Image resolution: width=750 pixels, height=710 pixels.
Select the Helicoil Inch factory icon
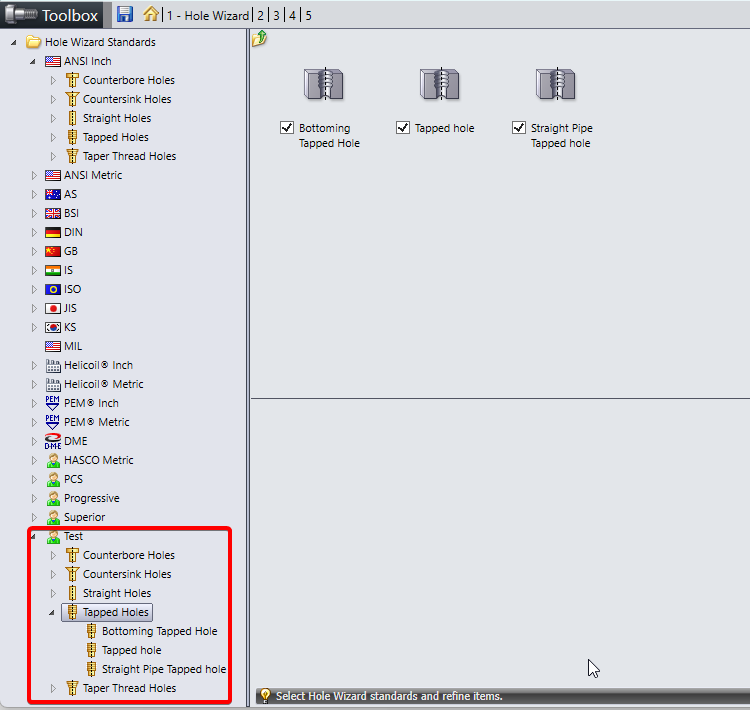tap(53, 366)
